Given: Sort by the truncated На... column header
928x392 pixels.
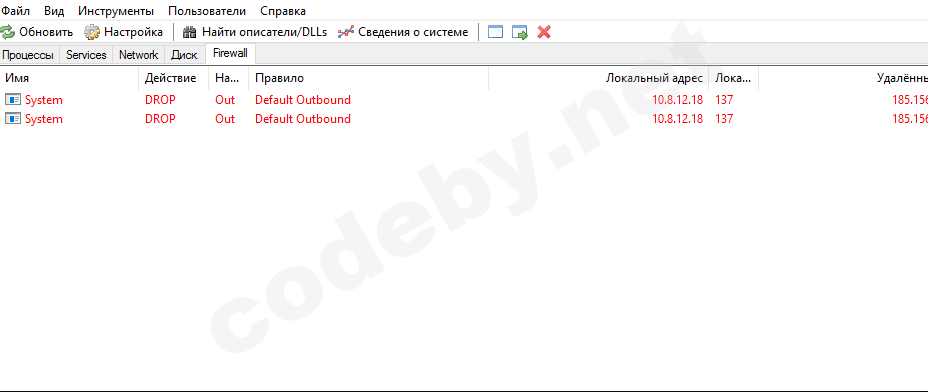Looking at the screenshot, I should click(228, 78).
